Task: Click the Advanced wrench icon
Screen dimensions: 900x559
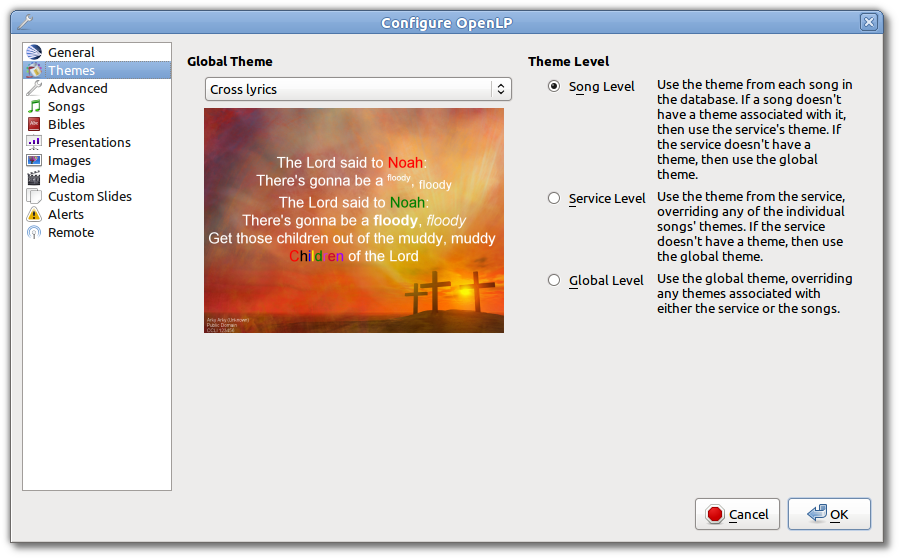Action: [34, 89]
